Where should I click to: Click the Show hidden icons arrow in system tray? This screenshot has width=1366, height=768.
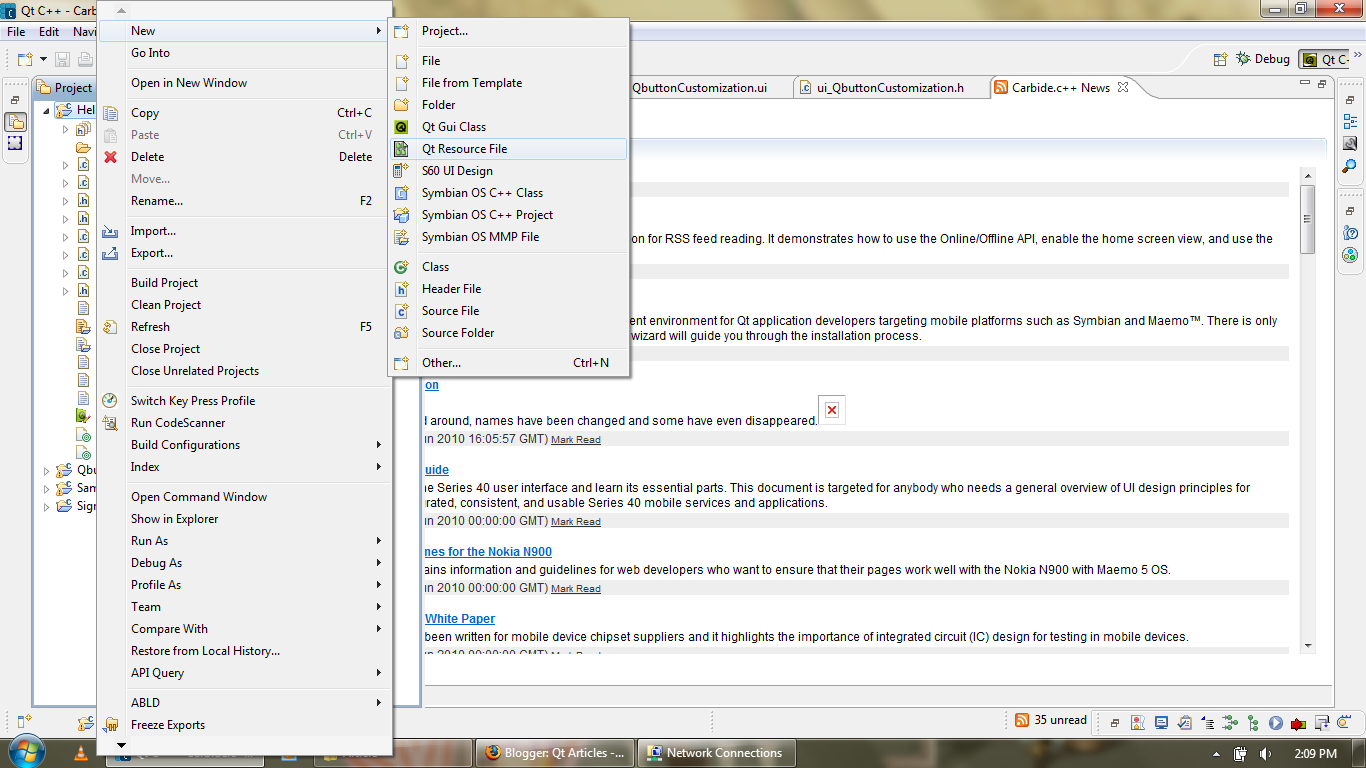tap(1216, 754)
